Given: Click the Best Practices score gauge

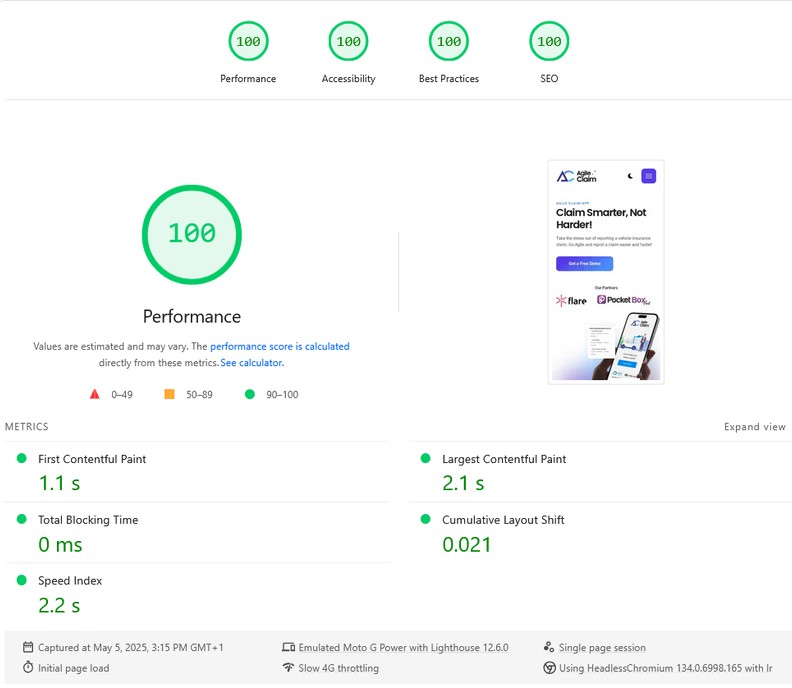Looking at the screenshot, I should point(449,41).
